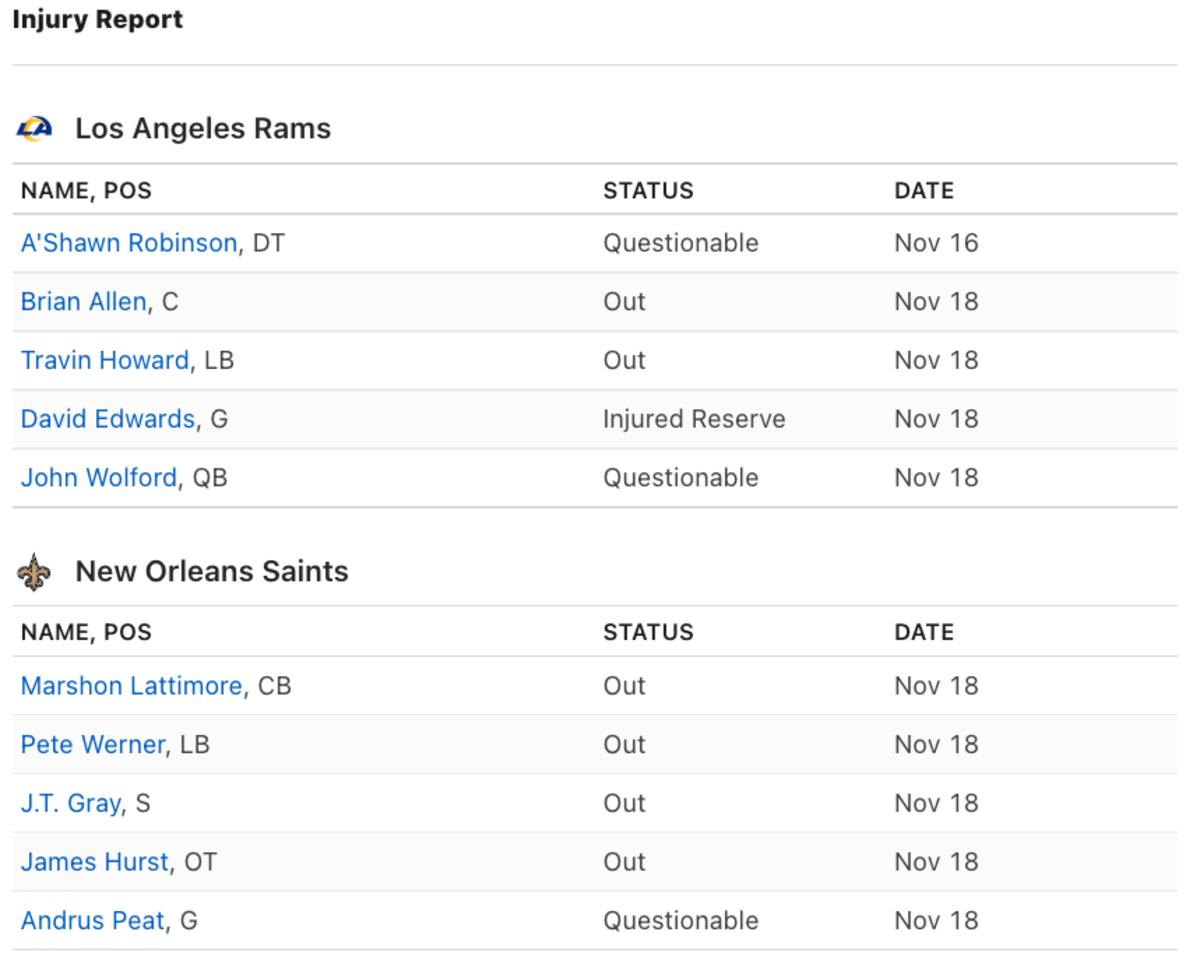Screen dimensions: 1200x960
Task: Select James Hurst player link
Action: pyautogui.click(x=94, y=862)
